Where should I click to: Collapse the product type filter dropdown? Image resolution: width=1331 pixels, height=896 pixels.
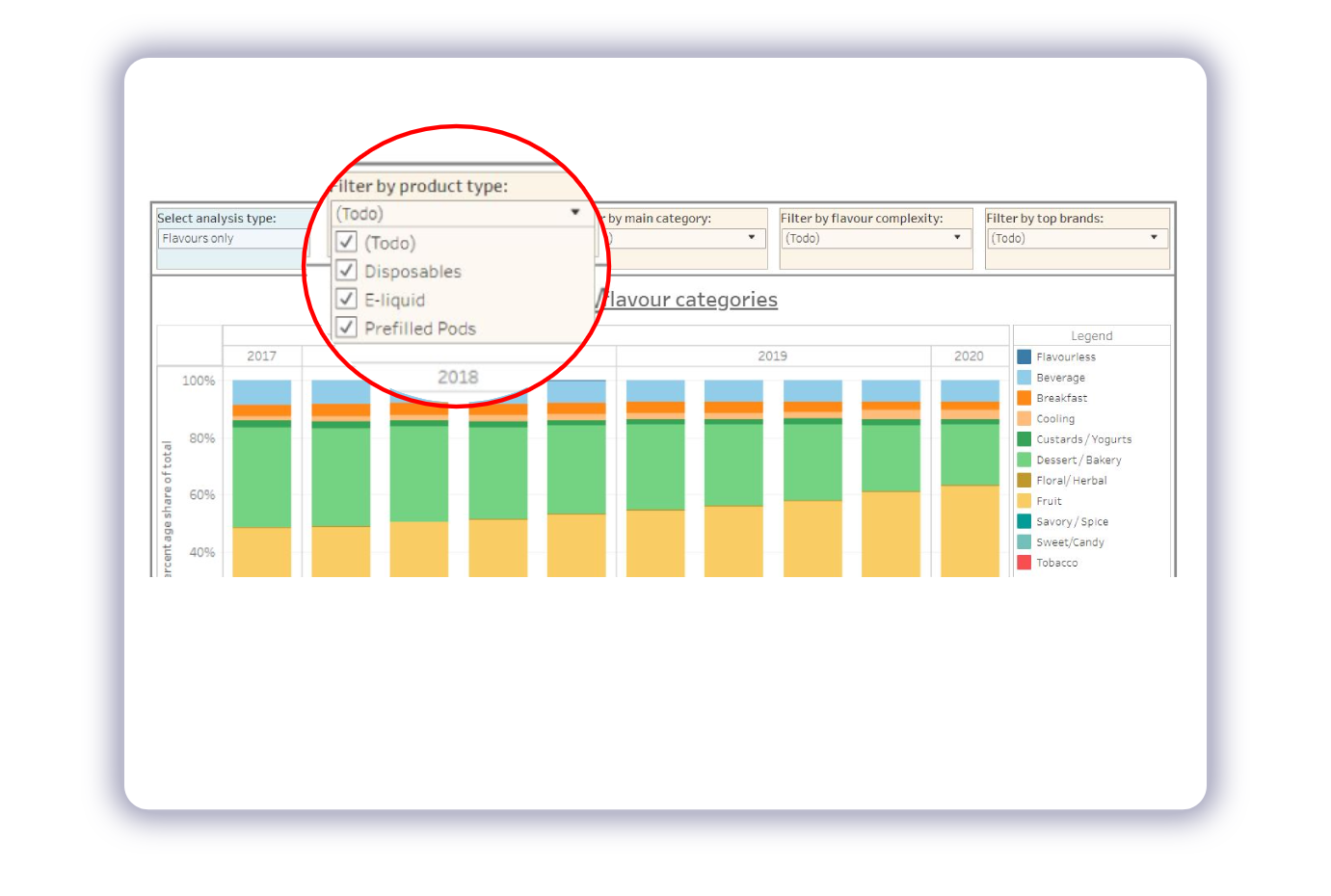[574, 213]
